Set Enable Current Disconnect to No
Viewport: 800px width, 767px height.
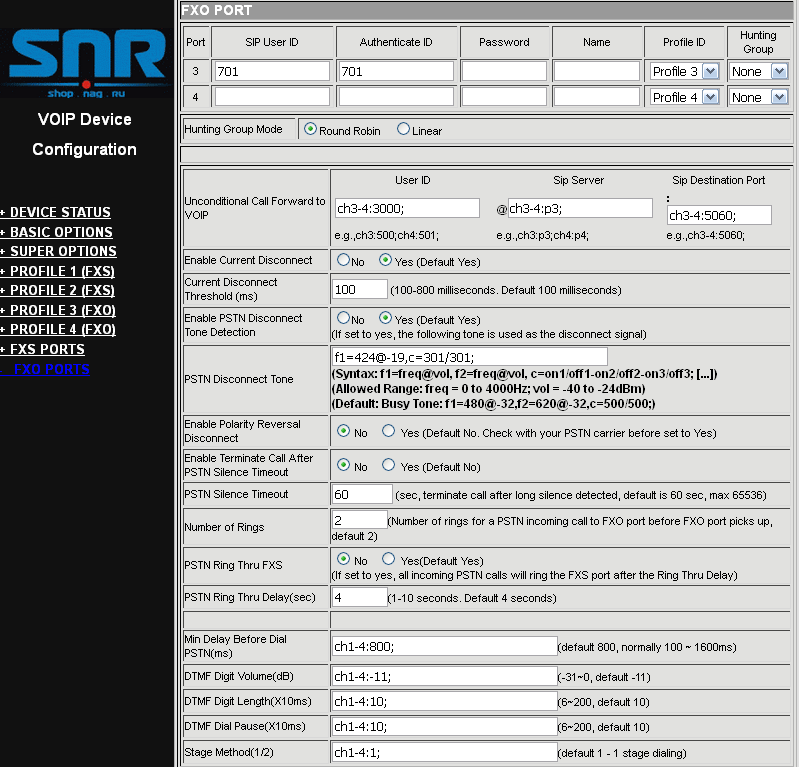click(343, 260)
